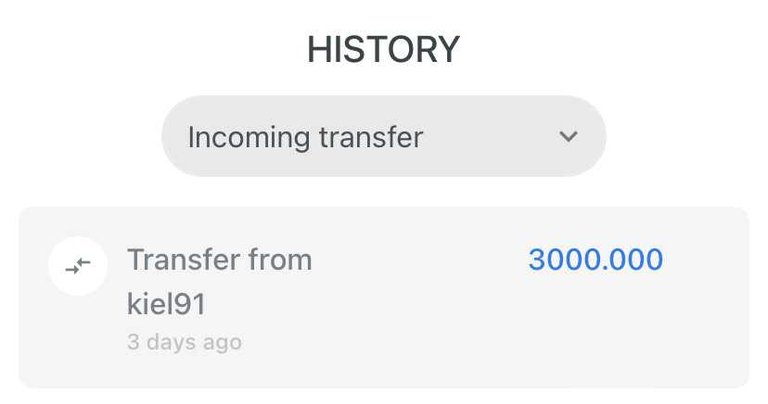Viewport: 768px width, 404px height.
Task: Tap the circular icon beside Transfer from
Action: pos(78,266)
